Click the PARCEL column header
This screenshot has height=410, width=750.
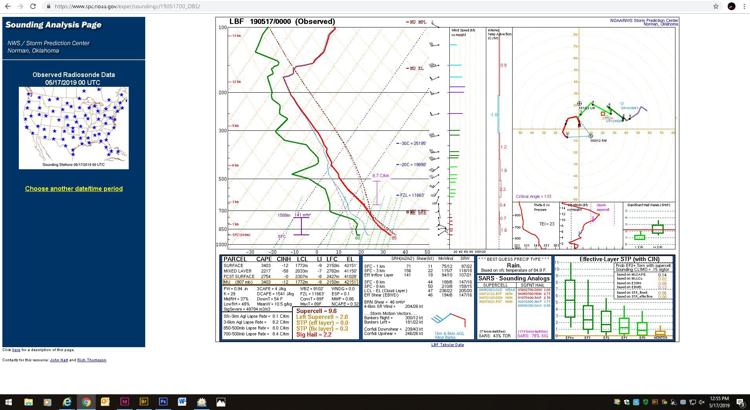coord(235,259)
